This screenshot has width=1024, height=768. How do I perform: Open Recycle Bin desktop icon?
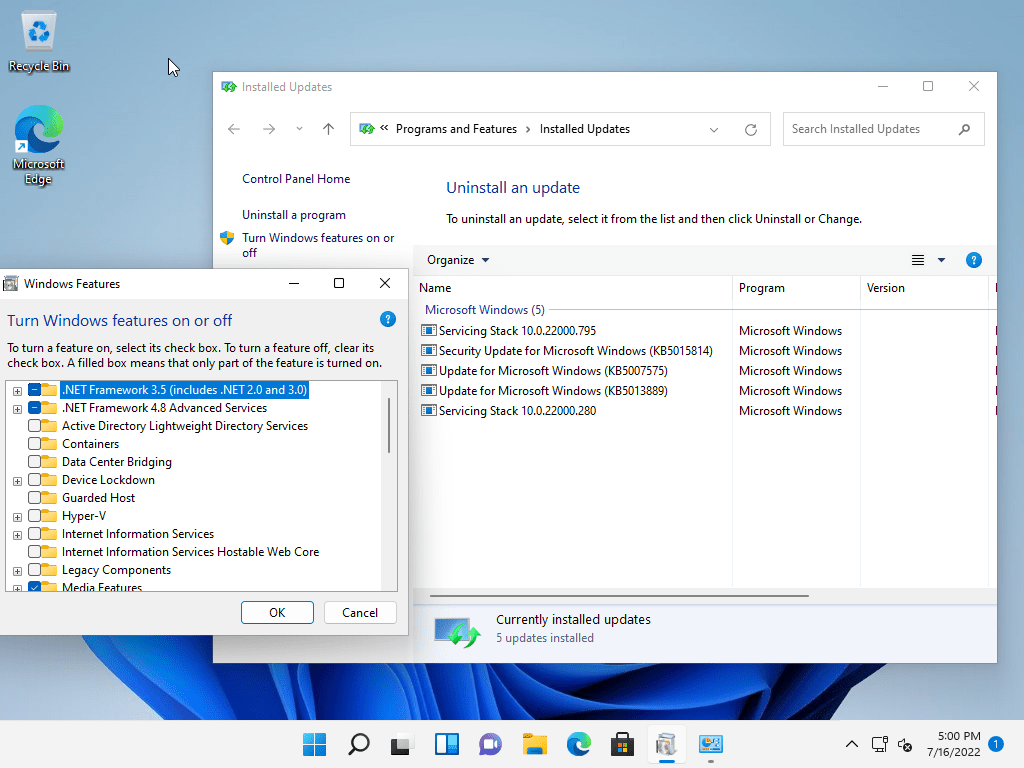coord(39,42)
